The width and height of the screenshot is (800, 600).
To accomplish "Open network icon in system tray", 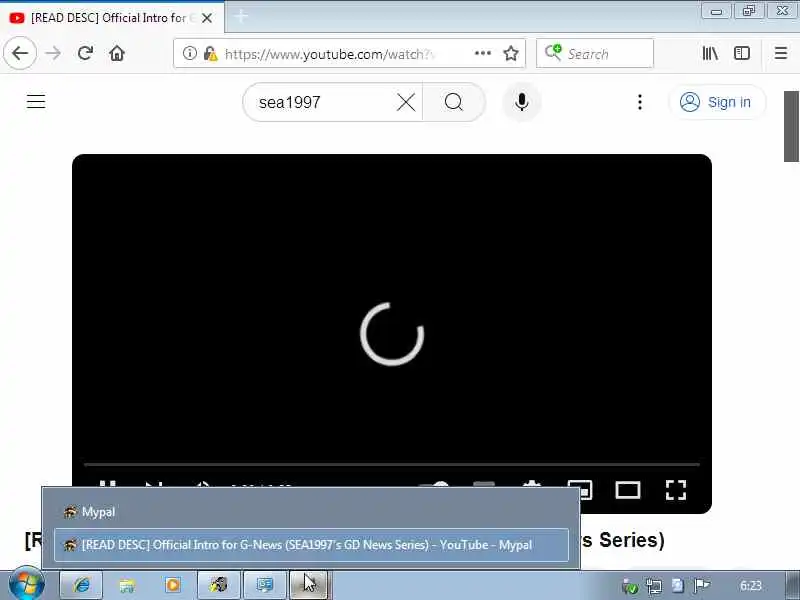I will pyautogui.click(x=654, y=586).
